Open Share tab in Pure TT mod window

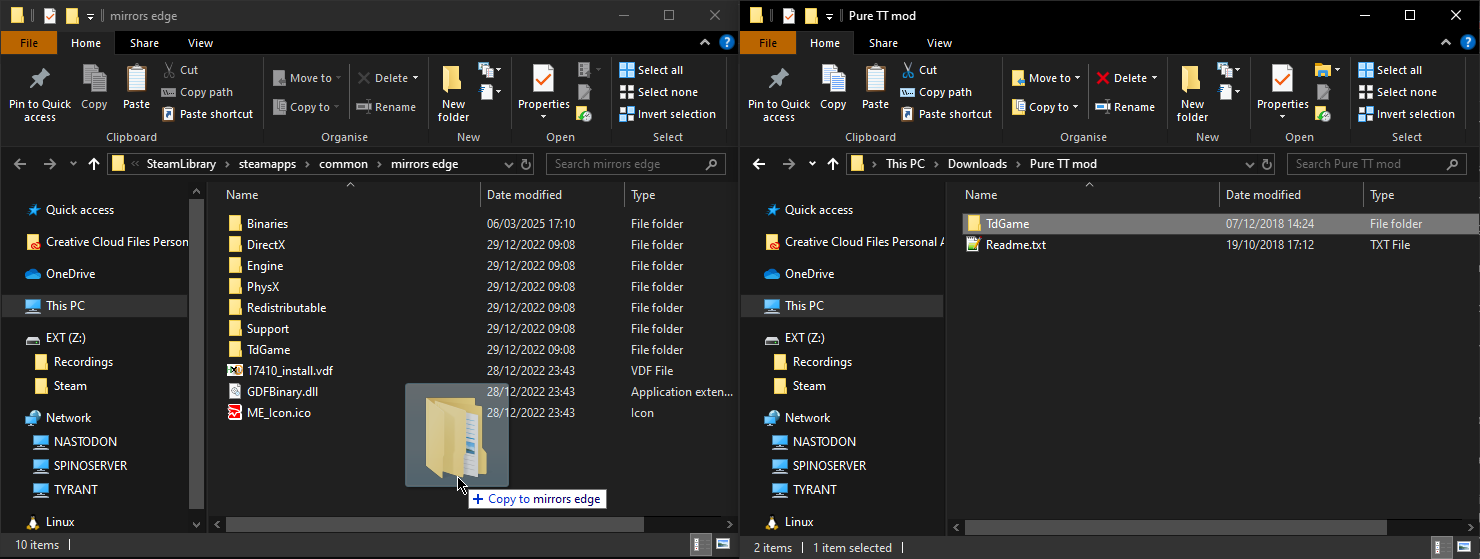pos(883,43)
